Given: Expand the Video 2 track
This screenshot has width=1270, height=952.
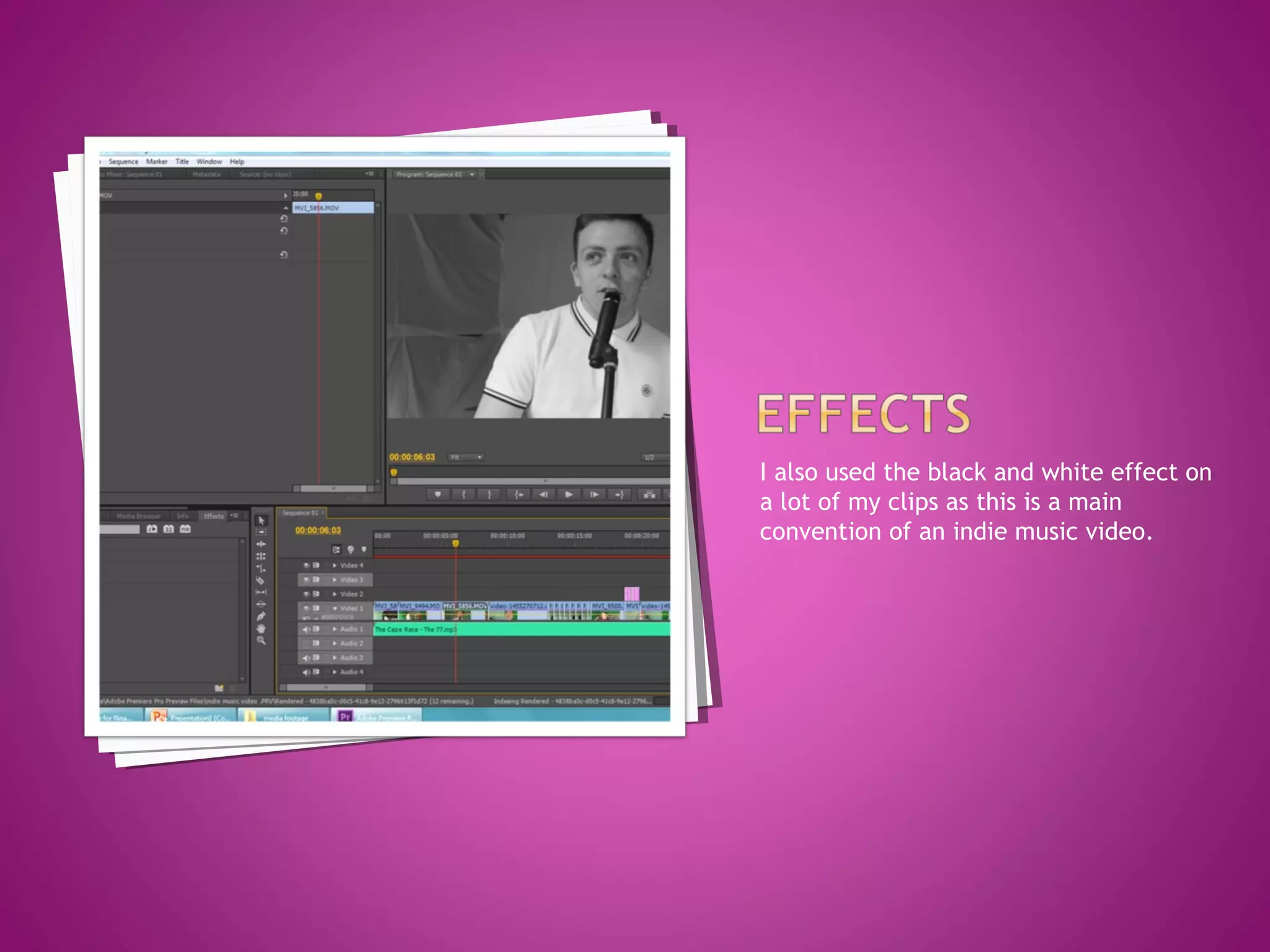Looking at the screenshot, I should coord(335,594).
